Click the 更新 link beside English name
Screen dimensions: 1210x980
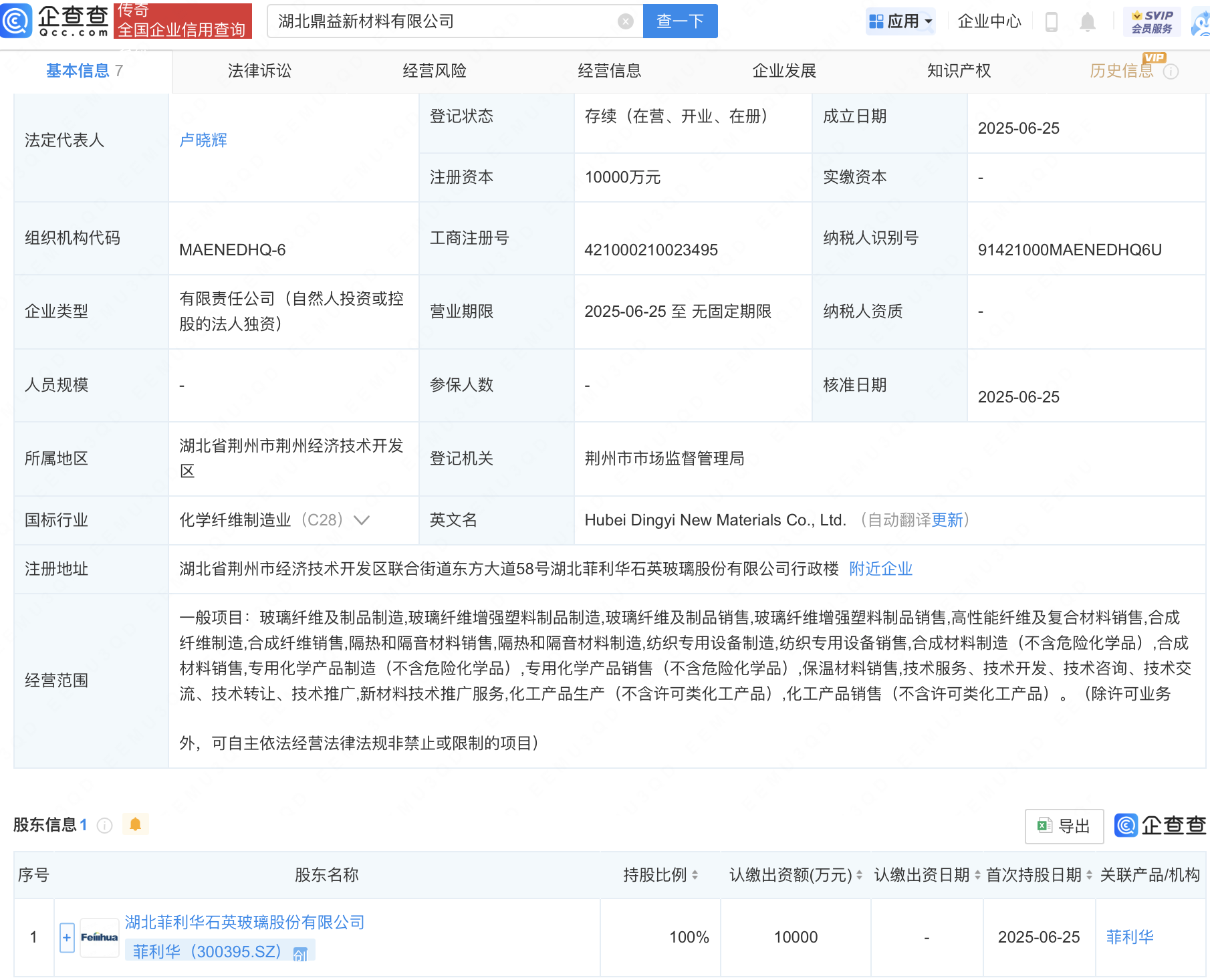(947, 520)
